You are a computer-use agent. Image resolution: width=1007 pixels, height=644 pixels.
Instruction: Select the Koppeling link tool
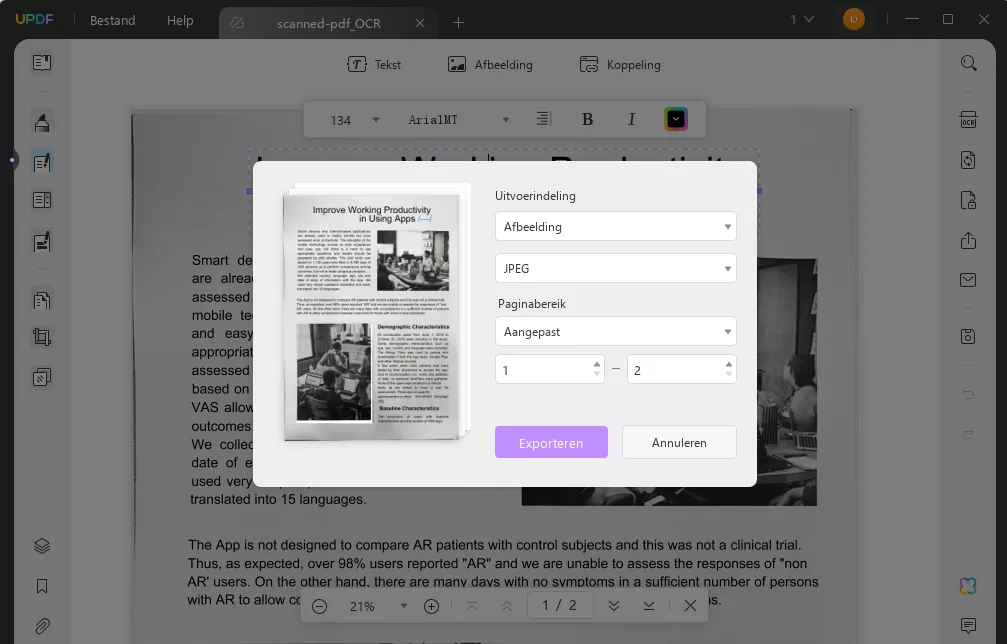point(620,64)
